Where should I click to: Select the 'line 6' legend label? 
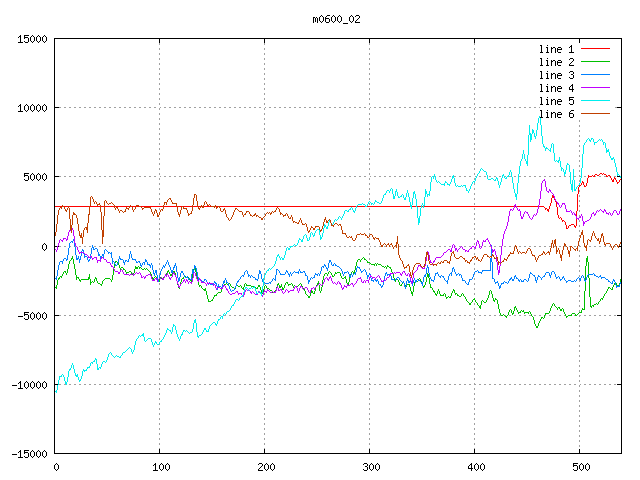tap(556, 114)
